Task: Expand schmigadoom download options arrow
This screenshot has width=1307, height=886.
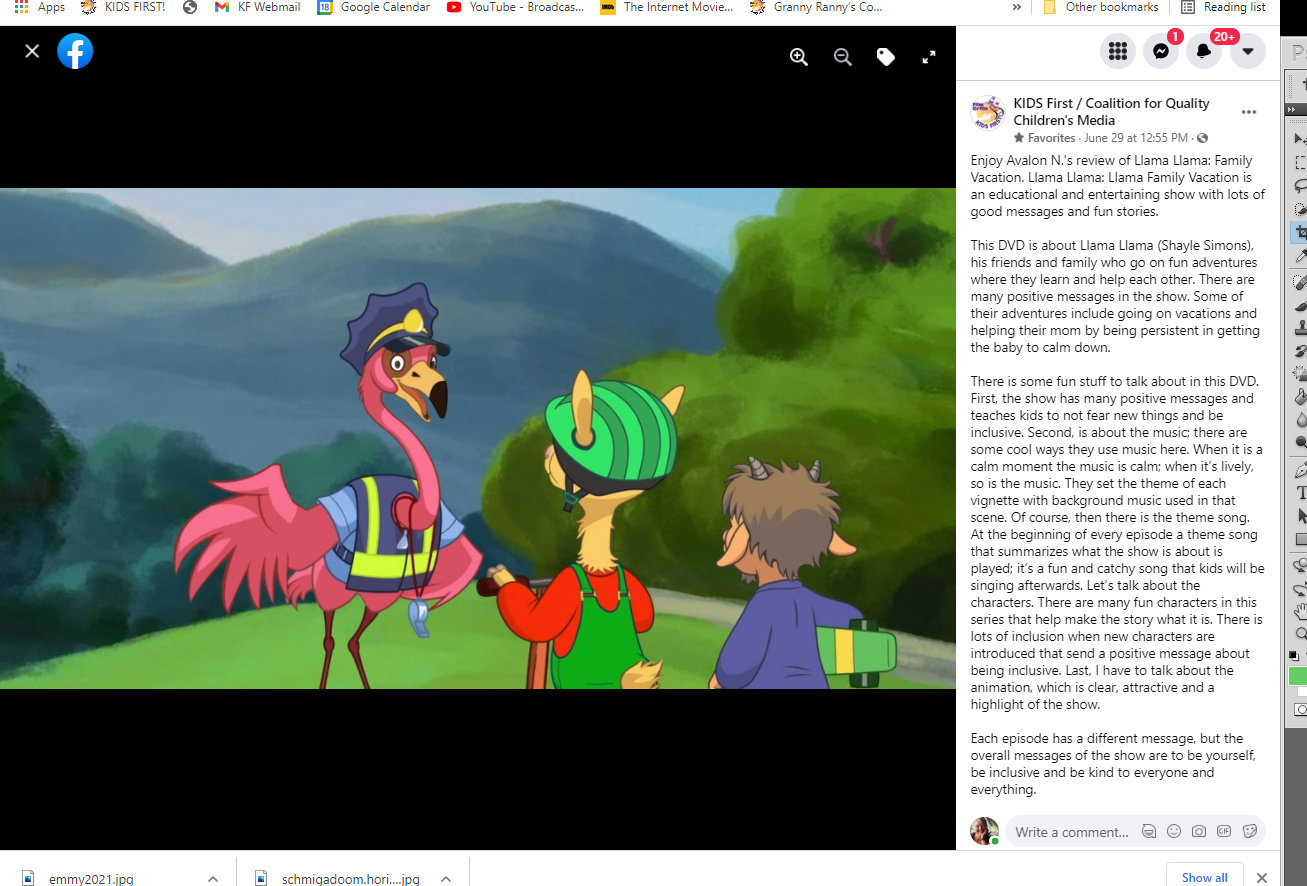Action: pyautogui.click(x=446, y=878)
